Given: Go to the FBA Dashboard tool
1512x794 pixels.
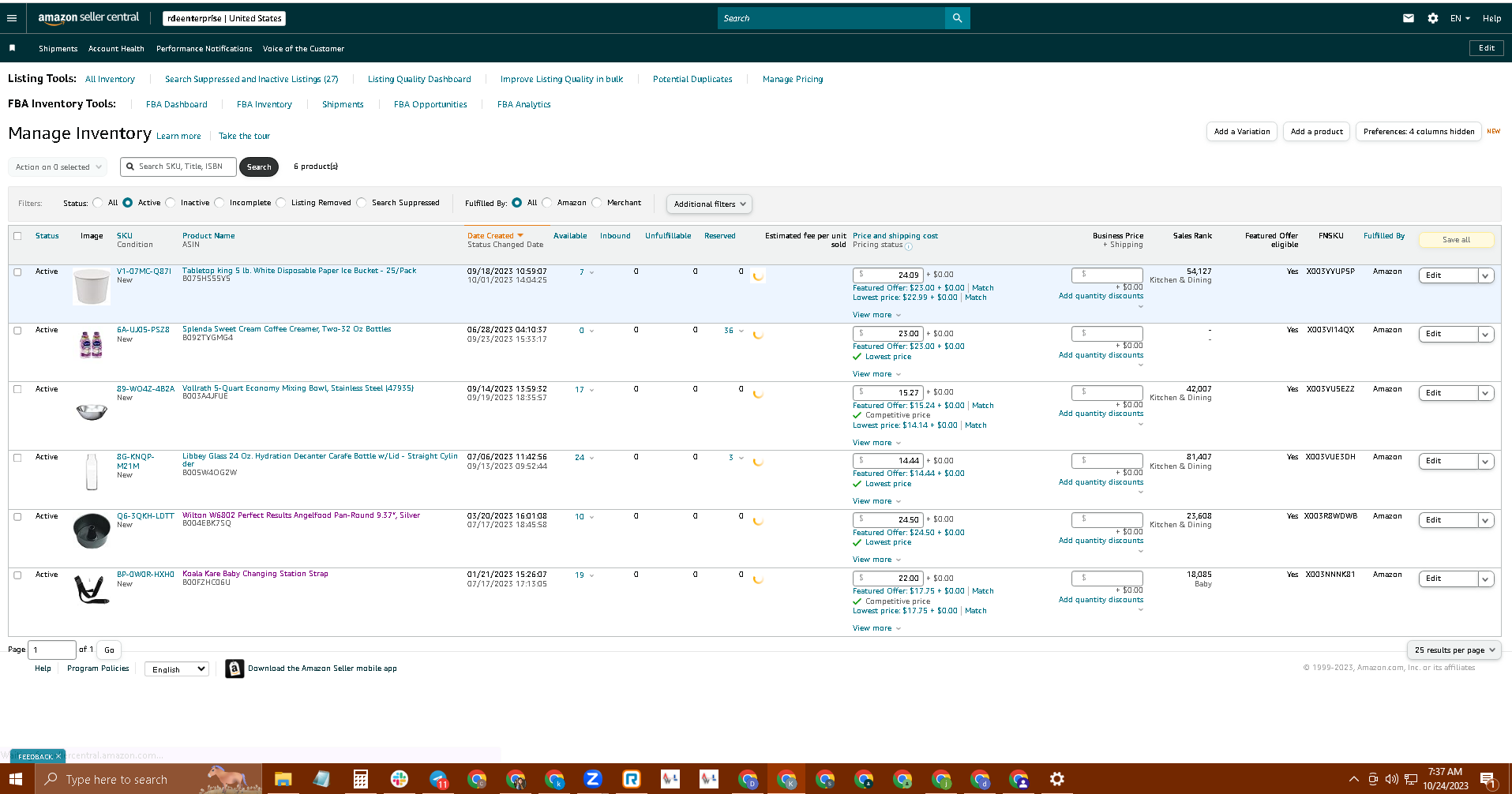Looking at the screenshot, I should [x=177, y=104].
